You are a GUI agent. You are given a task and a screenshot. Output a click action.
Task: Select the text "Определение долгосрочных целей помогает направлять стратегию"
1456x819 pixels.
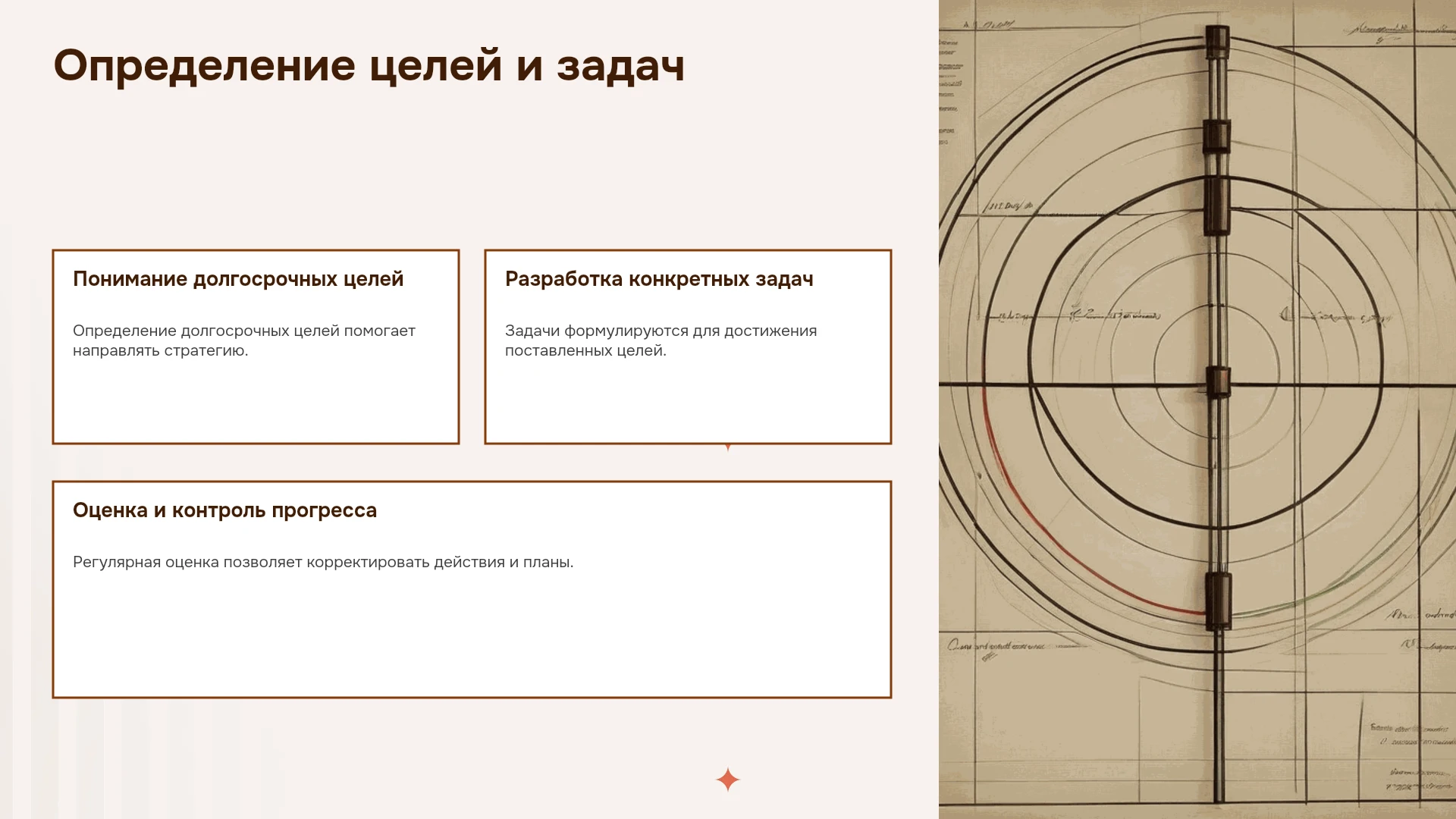(244, 340)
